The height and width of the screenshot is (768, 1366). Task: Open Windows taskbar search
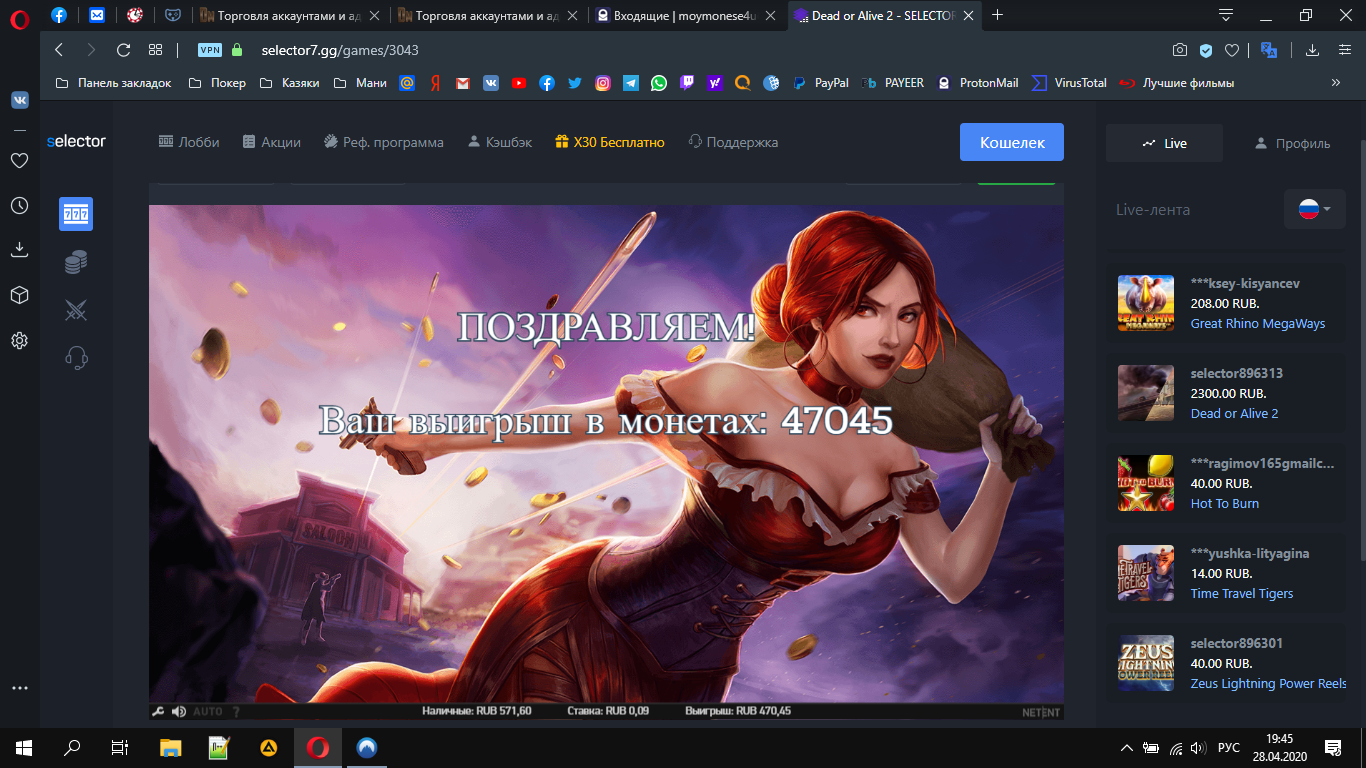click(x=72, y=747)
